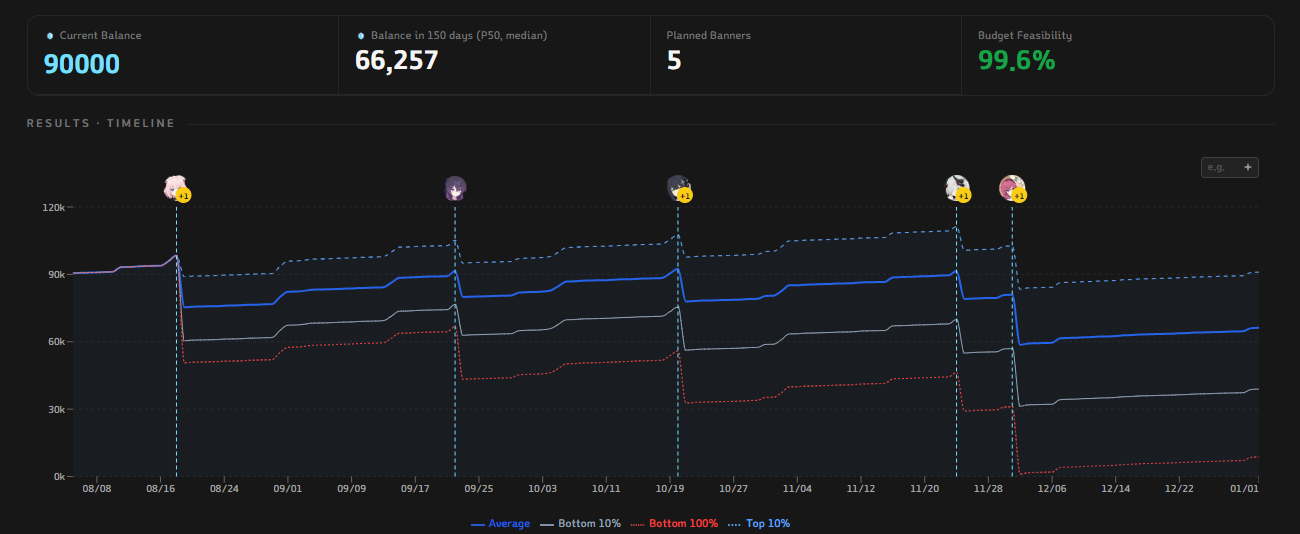Viewport: 1300px width, 534px height.
Task: Select the black-haired character avatar near 10/19
Action: pos(678,186)
